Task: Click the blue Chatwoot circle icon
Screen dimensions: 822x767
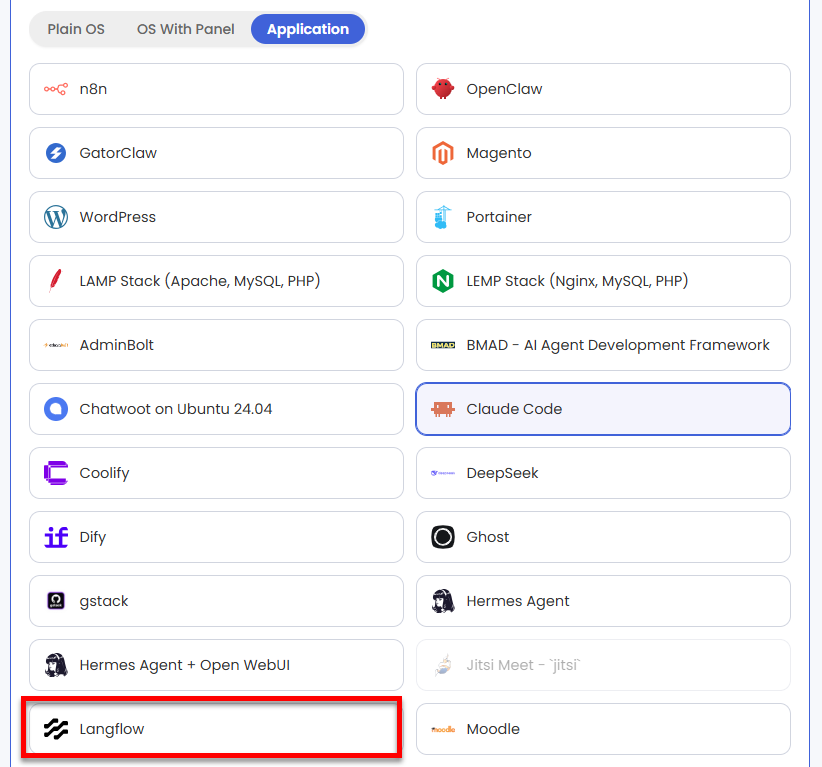Action: [56, 409]
